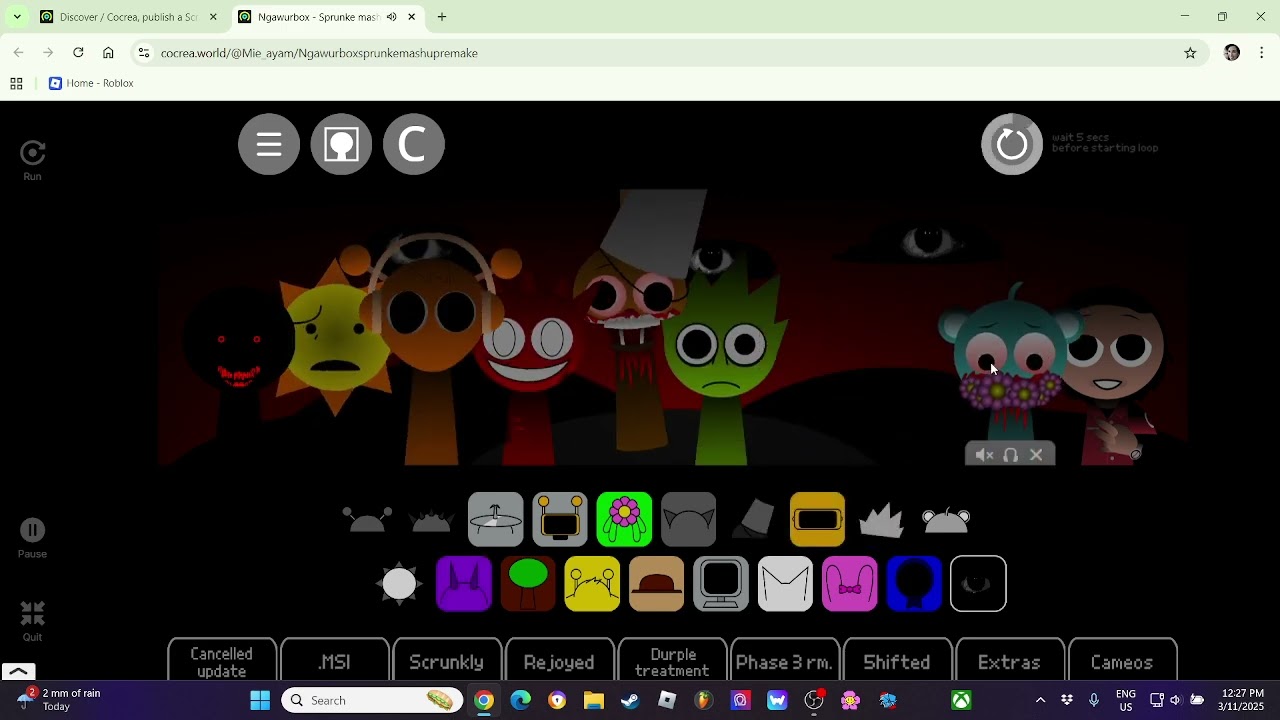
Task: Select the pink bunny bow icon
Action: point(850,583)
